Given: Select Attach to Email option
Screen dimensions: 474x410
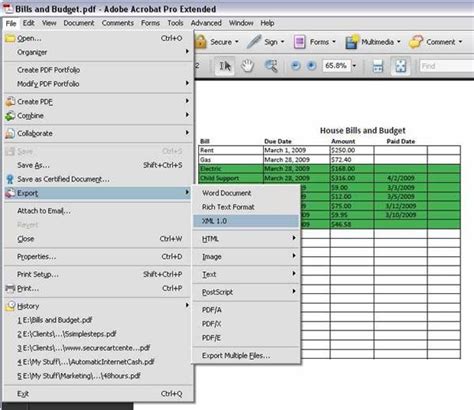Looking at the screenshot, I should tap(97, 211).
